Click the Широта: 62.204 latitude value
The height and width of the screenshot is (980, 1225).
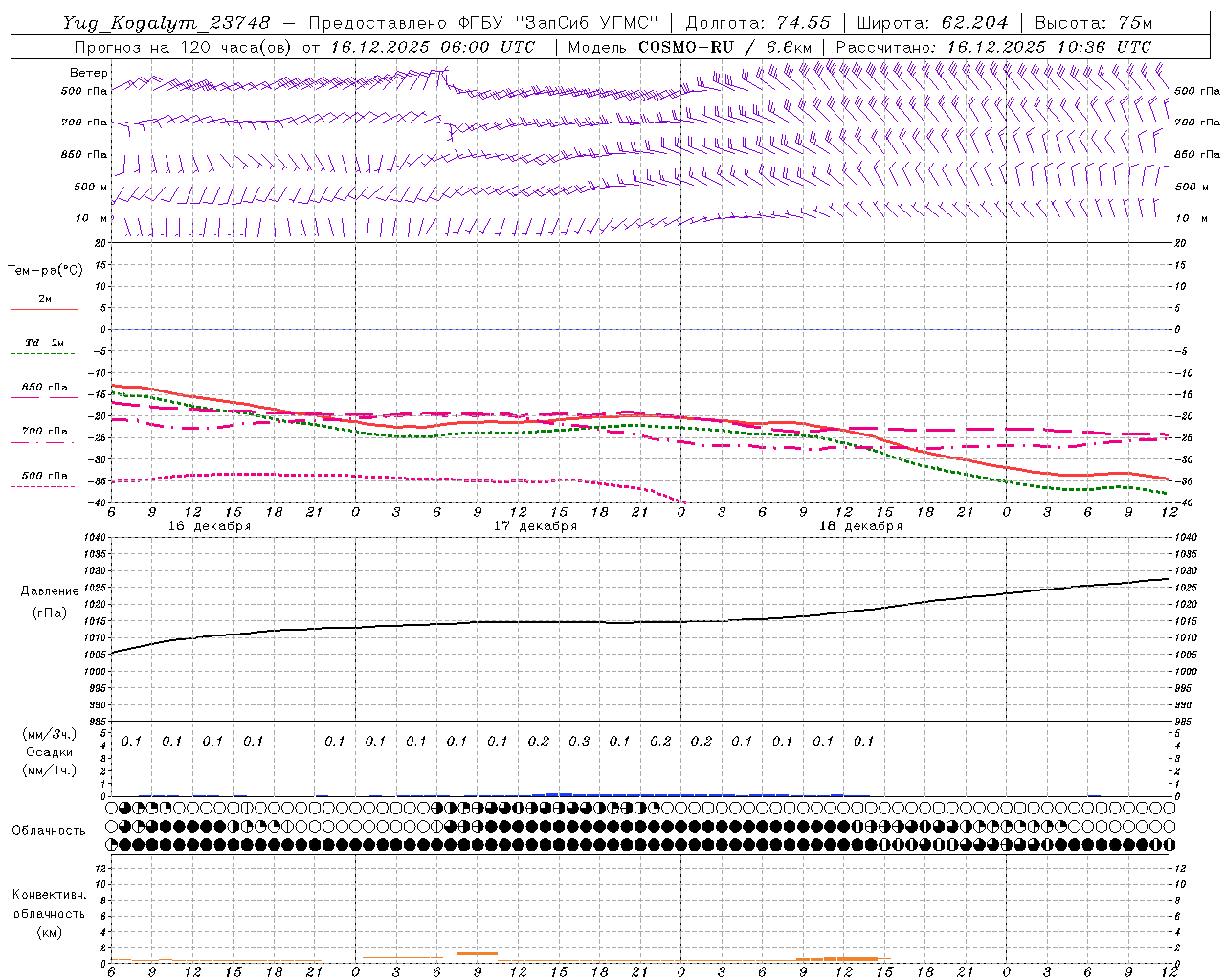932,23
